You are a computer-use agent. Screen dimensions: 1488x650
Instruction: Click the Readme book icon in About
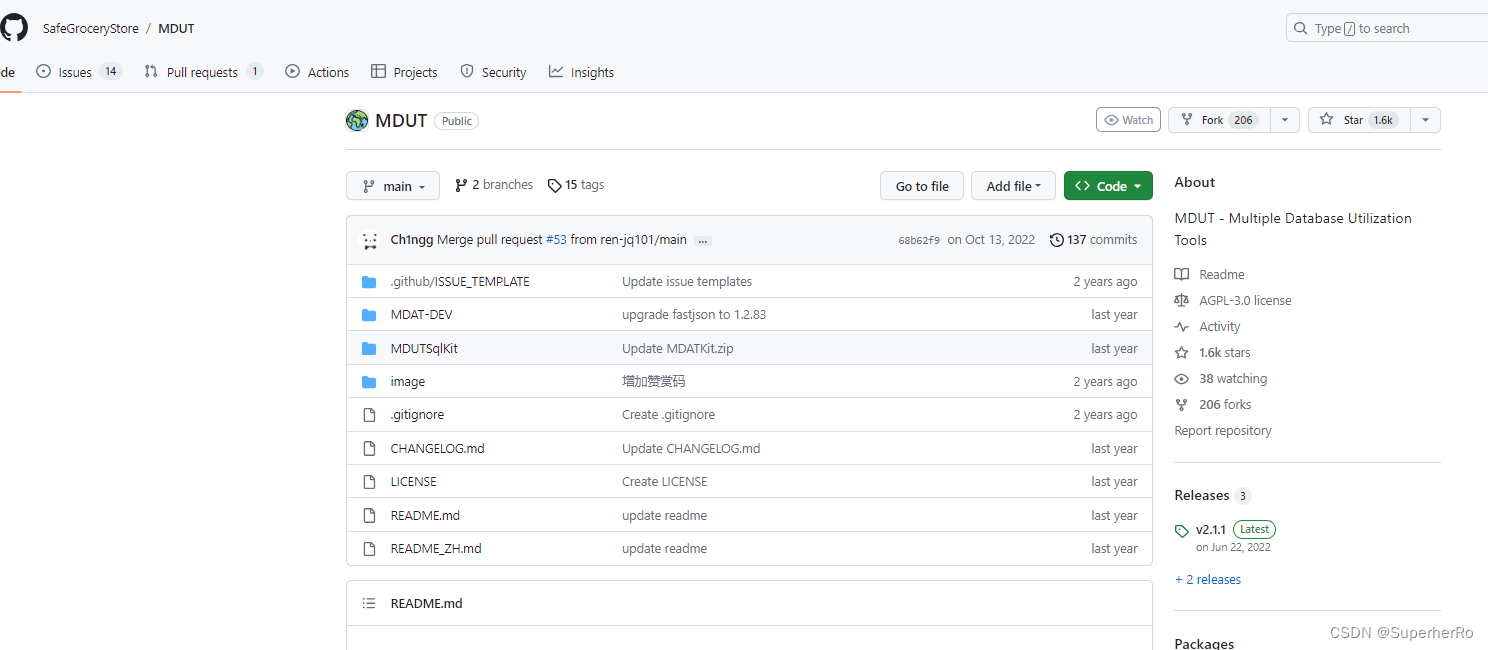[x=1182, y=275]
